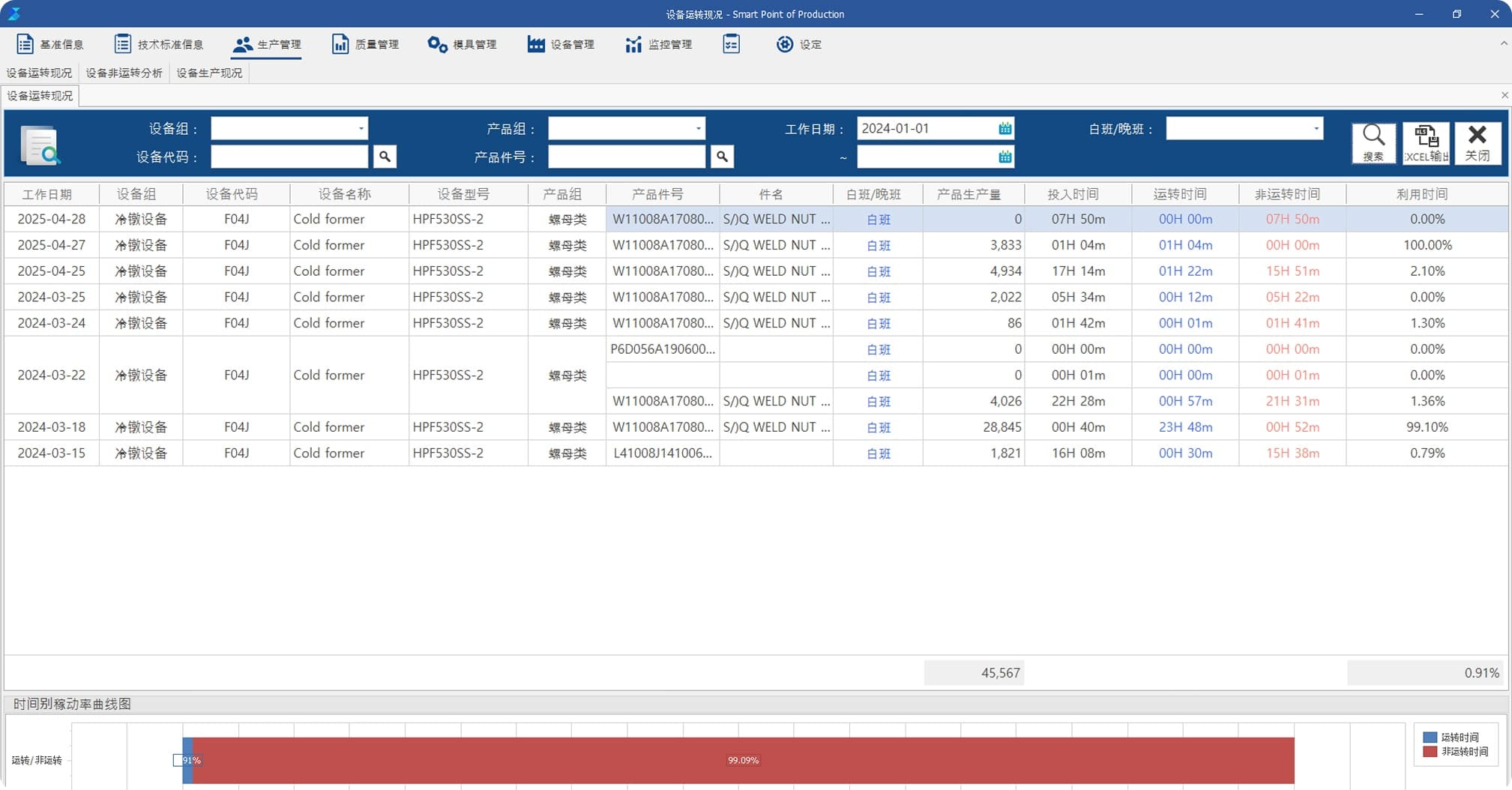Image resolution: width=1512 pixels, height=790 pixels.
Task: Click the 搜索 search magnifier button
Action: (x=1373, y=142)
